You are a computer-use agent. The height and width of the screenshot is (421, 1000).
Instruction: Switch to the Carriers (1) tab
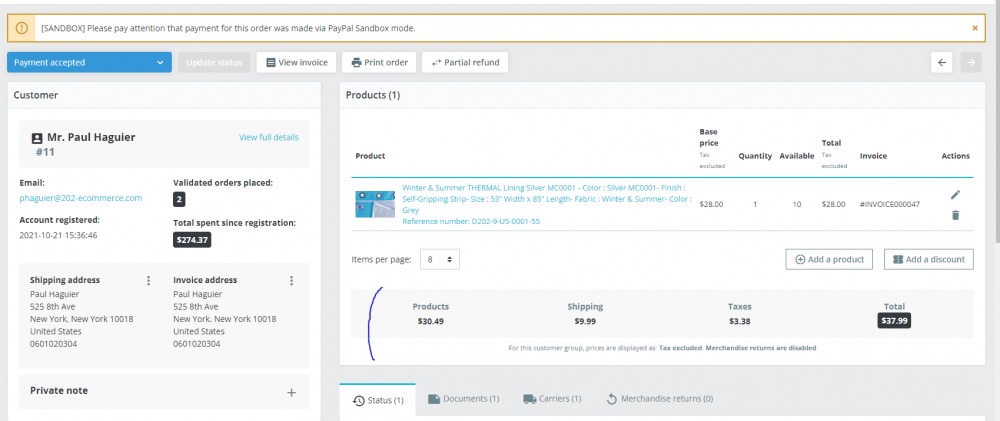552,399
